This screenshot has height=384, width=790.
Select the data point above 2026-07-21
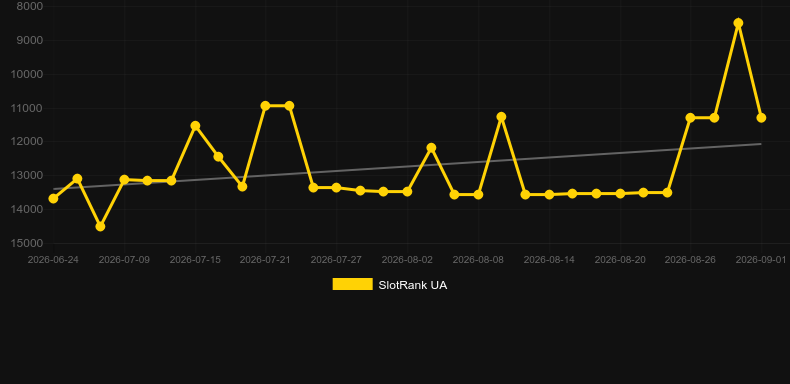[266, 106]
